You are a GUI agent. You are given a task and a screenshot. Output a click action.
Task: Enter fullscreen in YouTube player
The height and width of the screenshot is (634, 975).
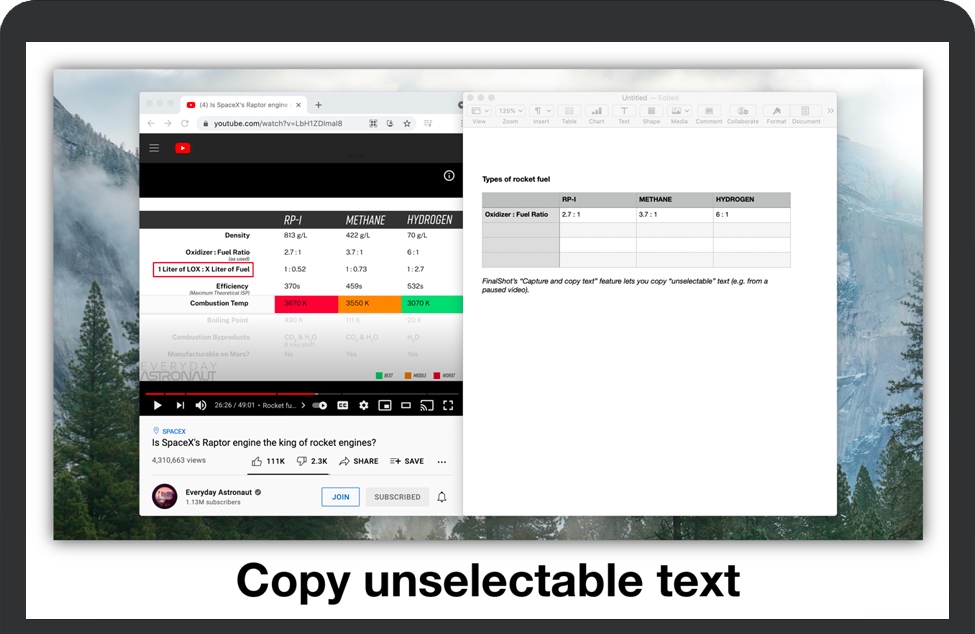click(448, 405)
